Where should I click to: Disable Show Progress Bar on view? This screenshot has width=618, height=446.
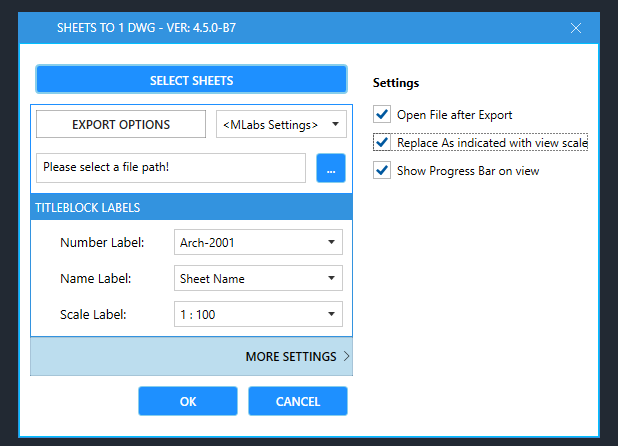pyautogui.click(x=381, y=171)
